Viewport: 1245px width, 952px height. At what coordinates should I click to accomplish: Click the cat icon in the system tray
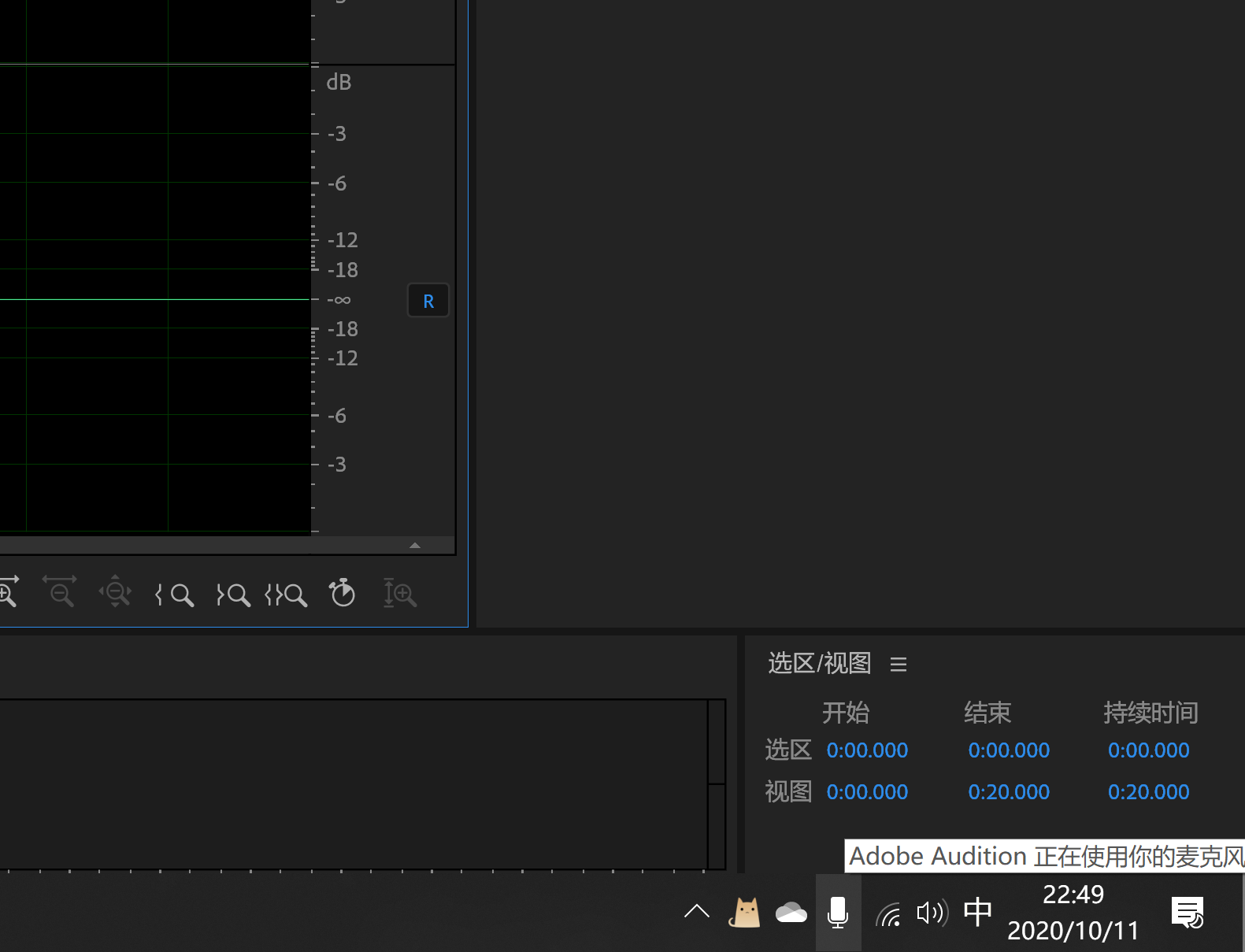tap(744, 913)
